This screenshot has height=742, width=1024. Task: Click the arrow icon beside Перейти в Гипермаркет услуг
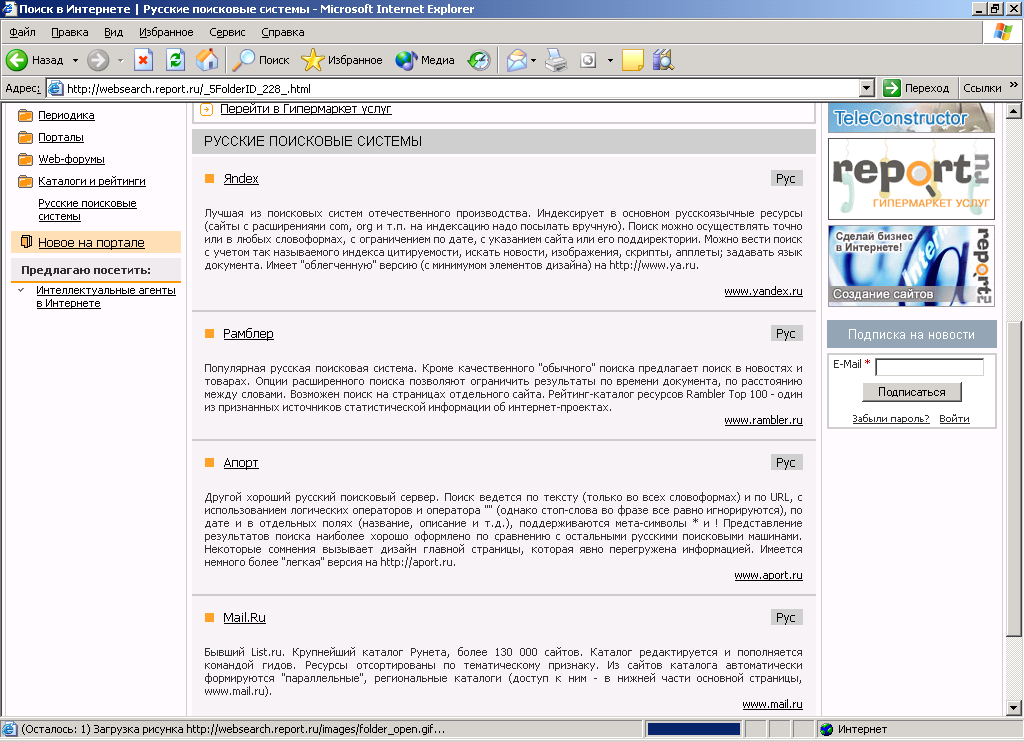coord(206,110)
